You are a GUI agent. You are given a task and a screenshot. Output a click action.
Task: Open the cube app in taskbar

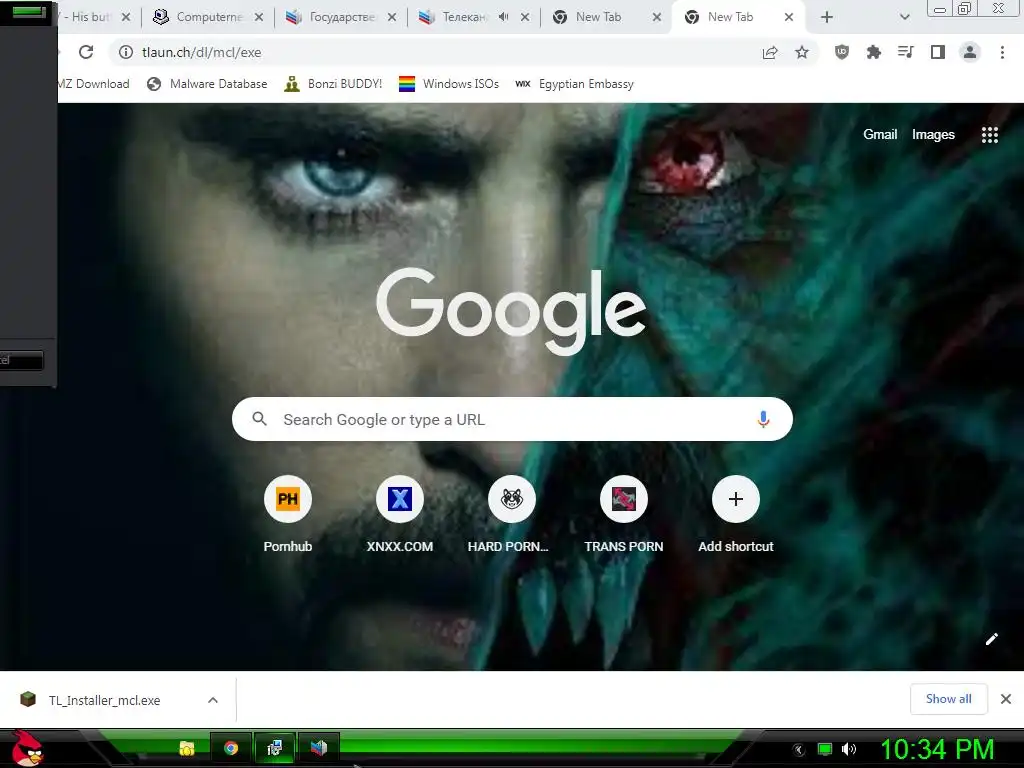click(x=319, y=748)
